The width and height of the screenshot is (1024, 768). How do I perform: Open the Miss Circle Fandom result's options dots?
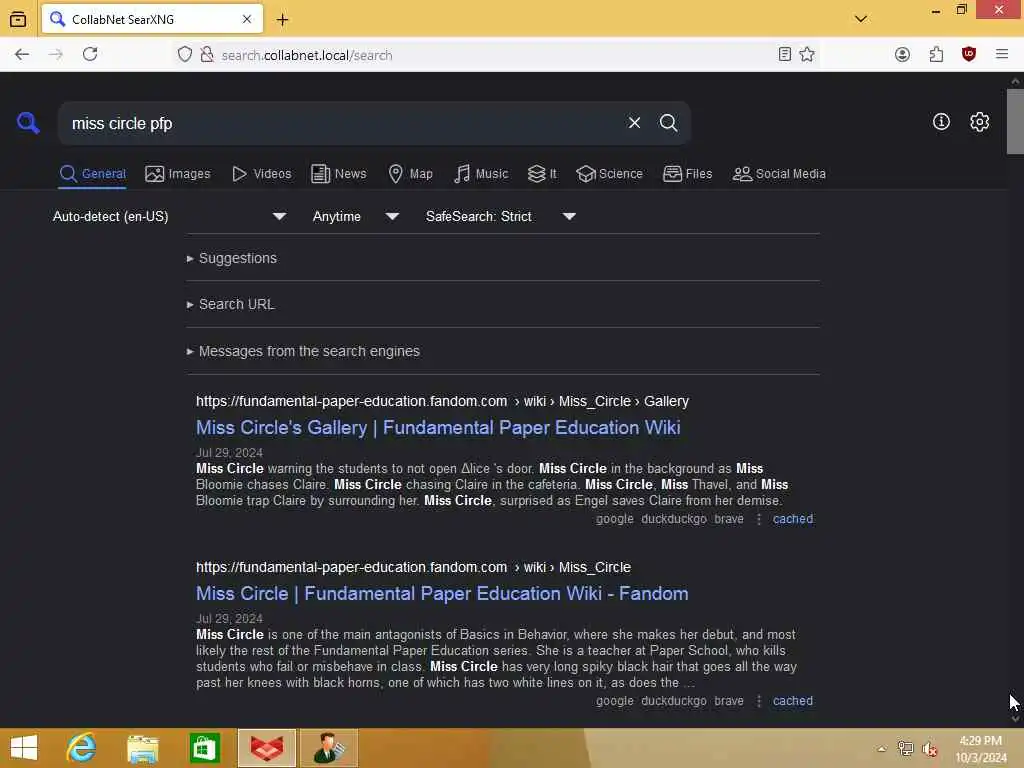(x=758, y=701)
